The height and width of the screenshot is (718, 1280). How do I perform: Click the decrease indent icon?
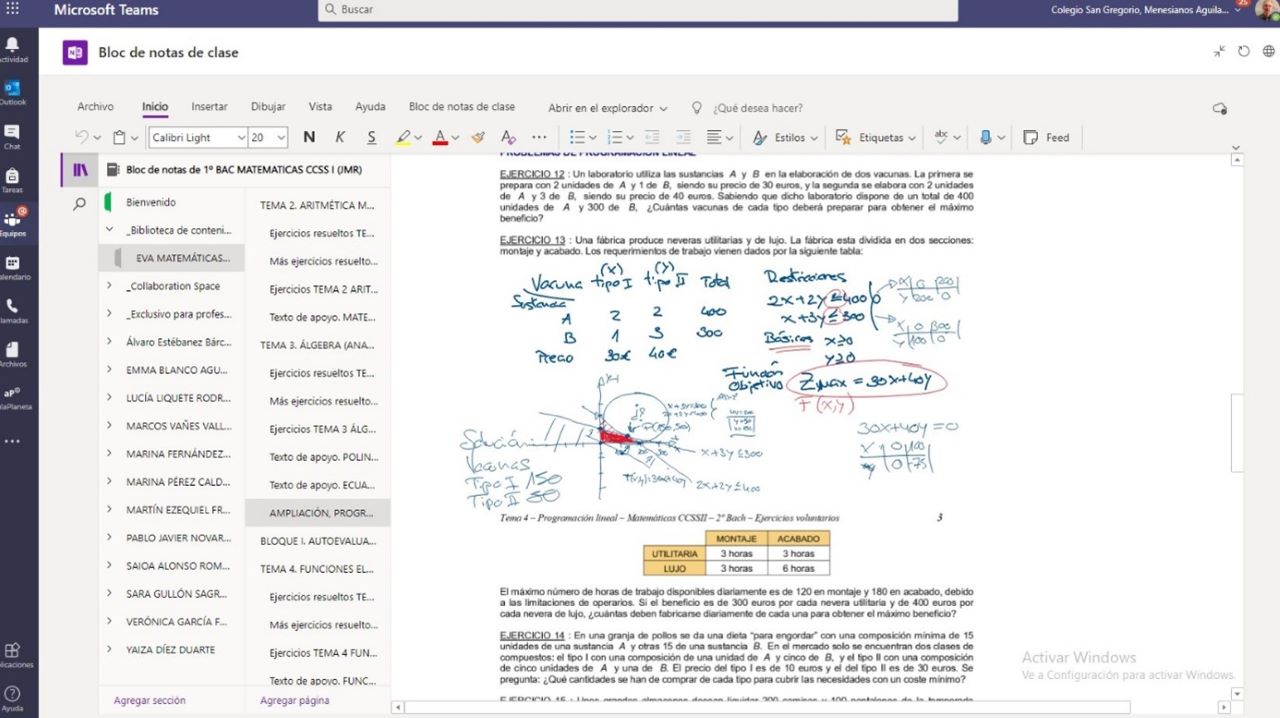coord(651,138)
